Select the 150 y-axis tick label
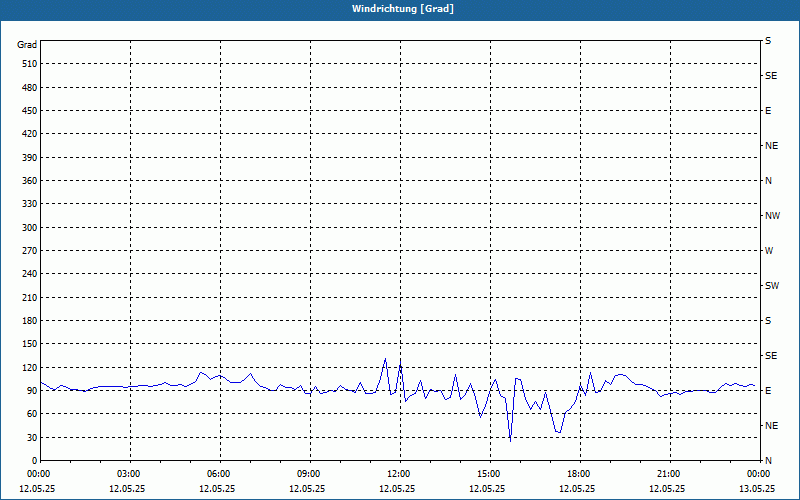 (30, 343)
